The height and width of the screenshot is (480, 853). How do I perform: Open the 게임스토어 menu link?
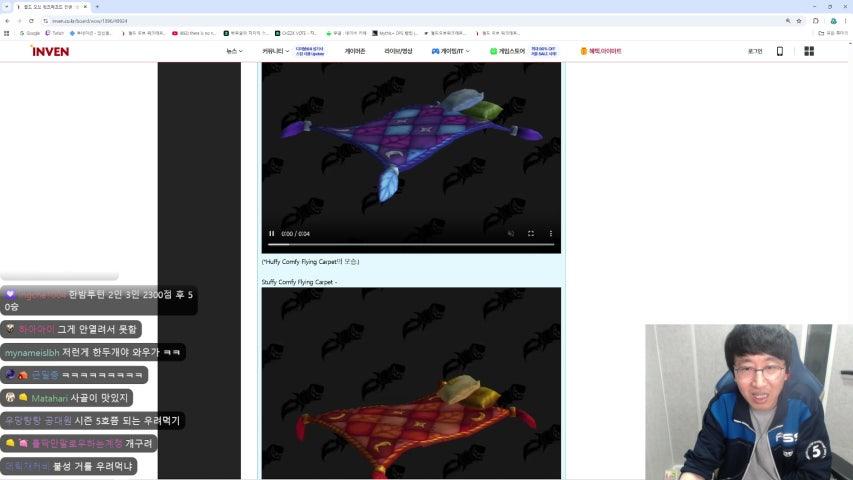tap(508, 51)
